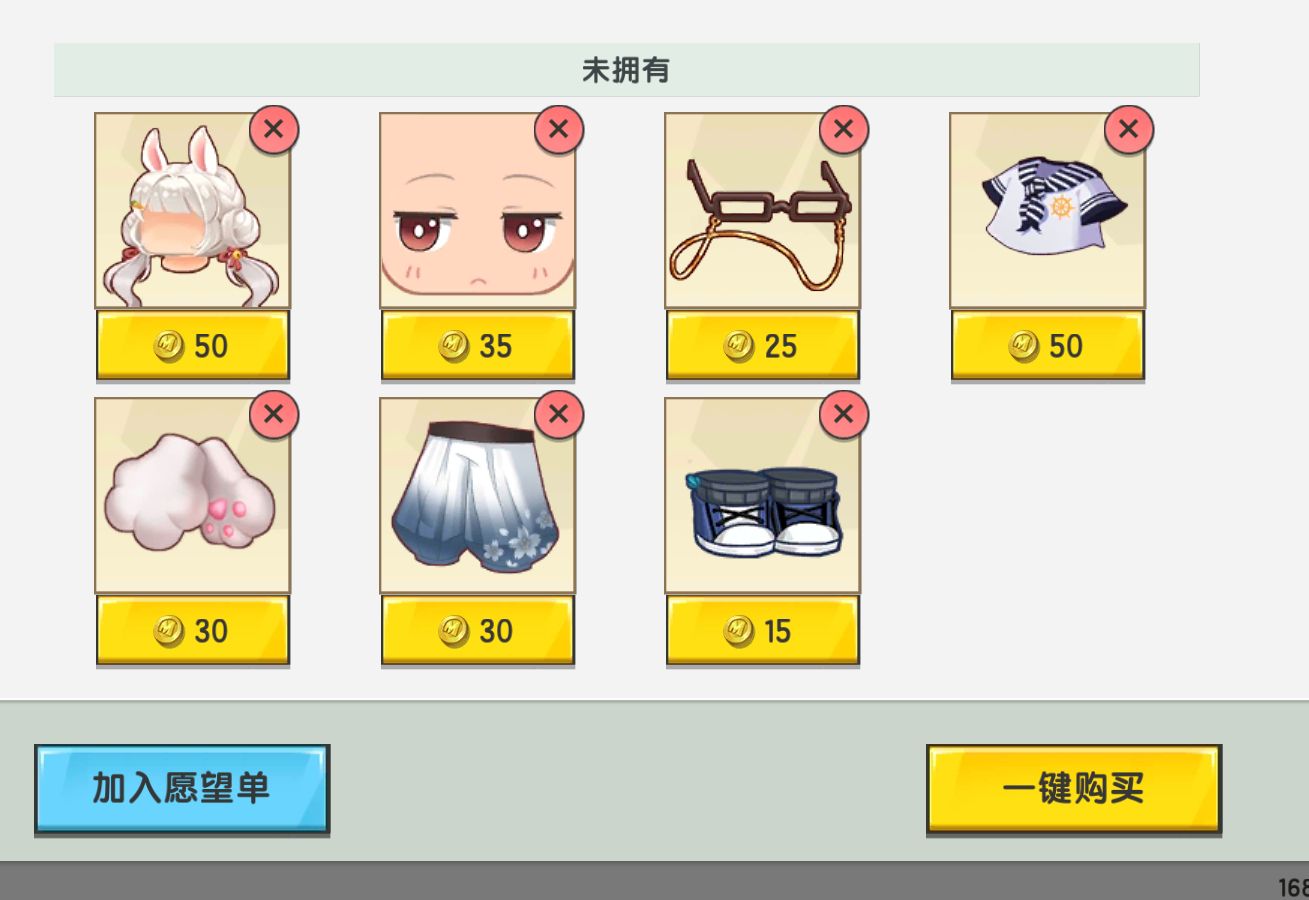1309x900 pixels.
Task: Remove the brown glasses item
Action: point(844,129)
